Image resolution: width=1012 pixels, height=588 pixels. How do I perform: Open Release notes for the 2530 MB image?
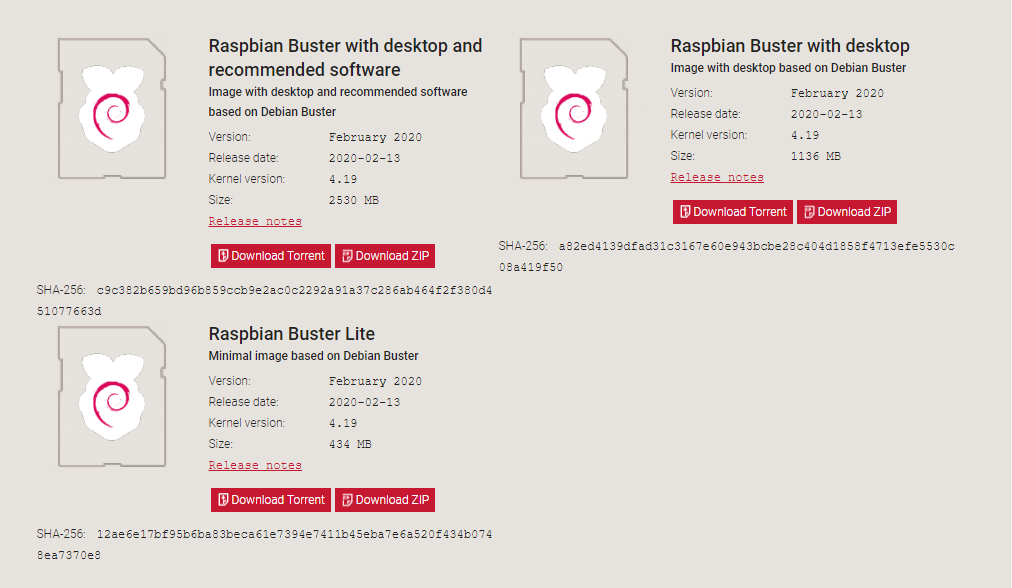pos(255,221)
